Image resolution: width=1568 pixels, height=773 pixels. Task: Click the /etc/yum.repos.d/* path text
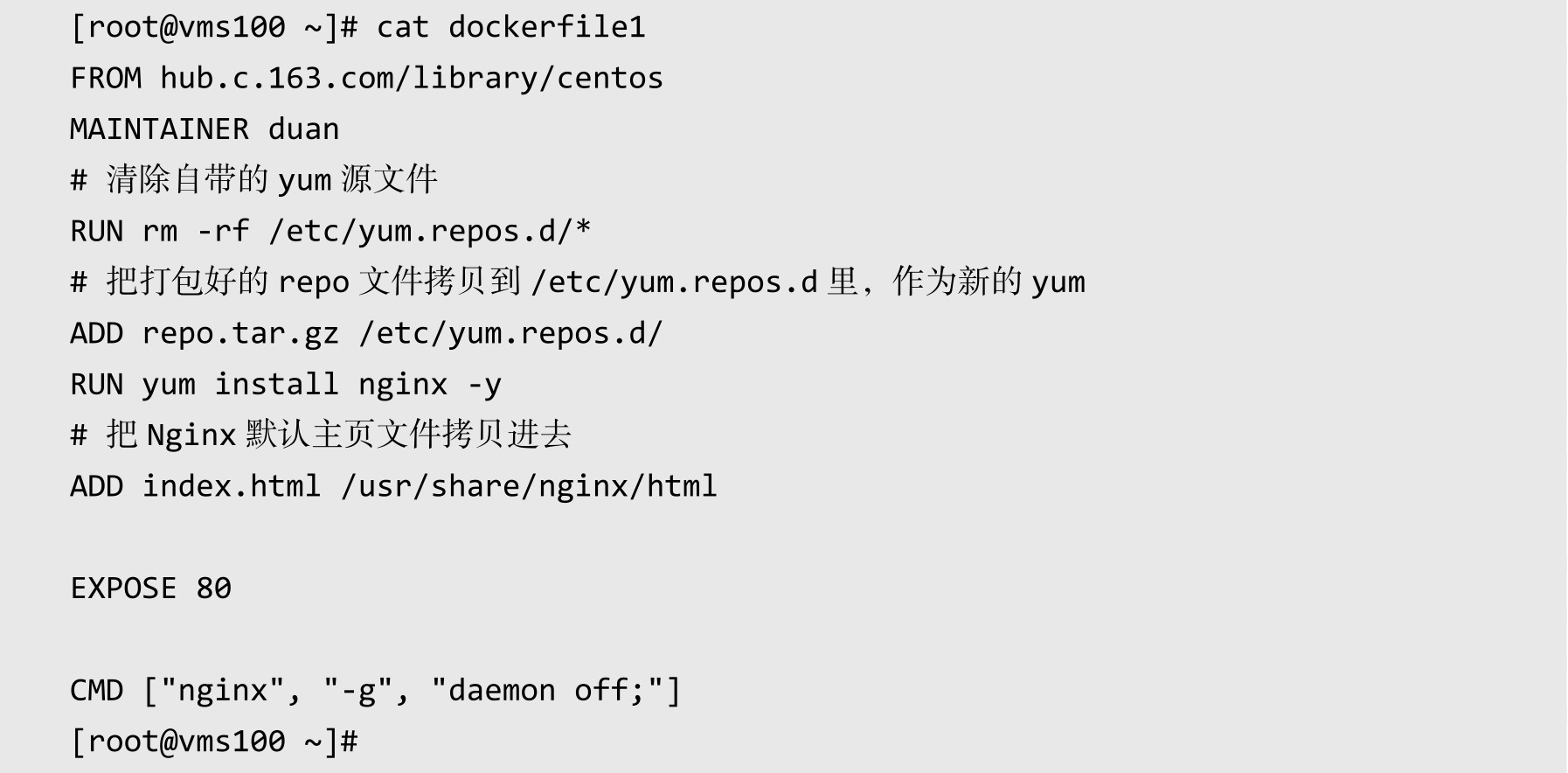point(430,231)
